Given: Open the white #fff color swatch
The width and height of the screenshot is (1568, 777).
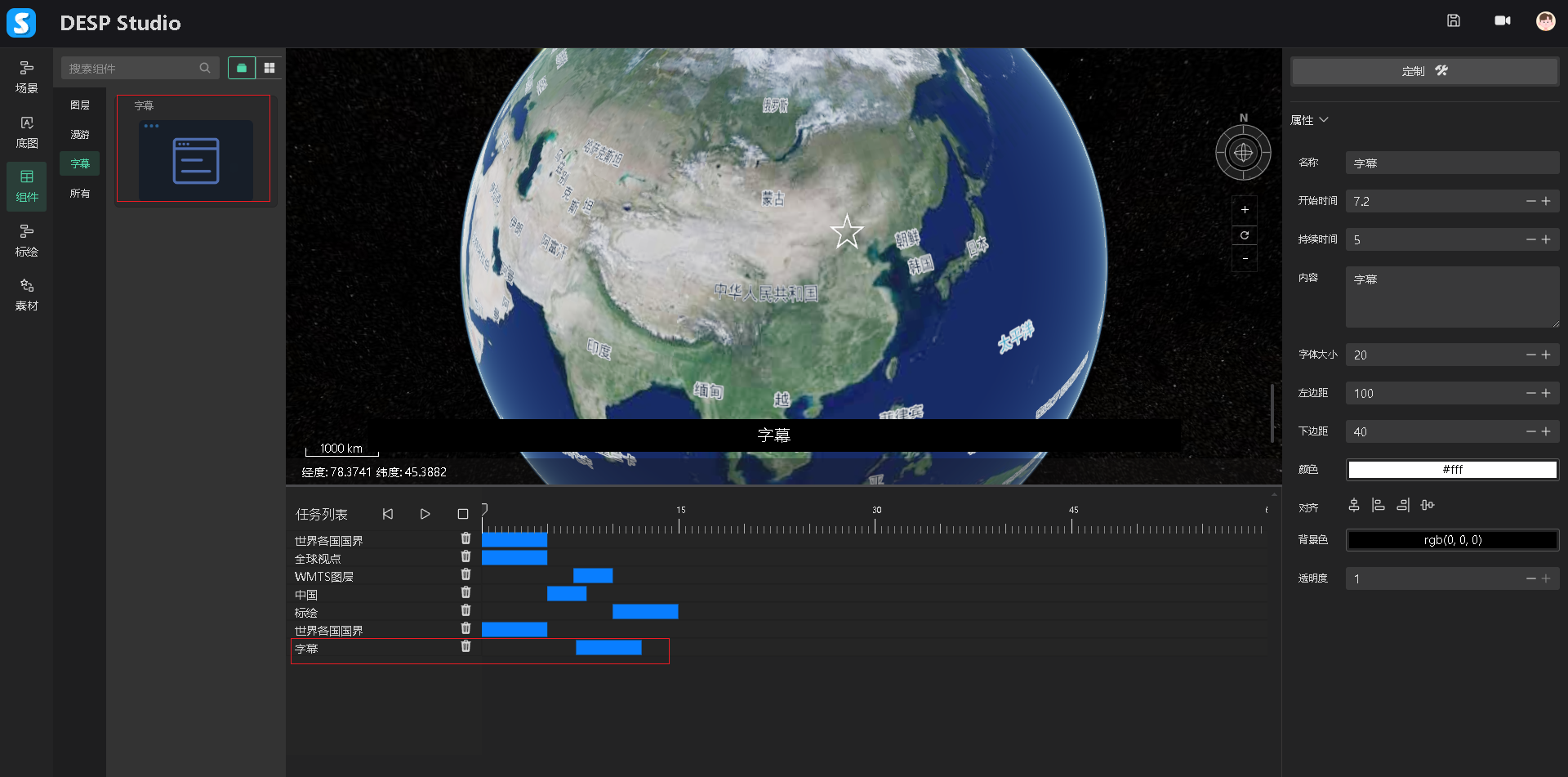Looking at the screenshot, I should (x=1452, y=470).
